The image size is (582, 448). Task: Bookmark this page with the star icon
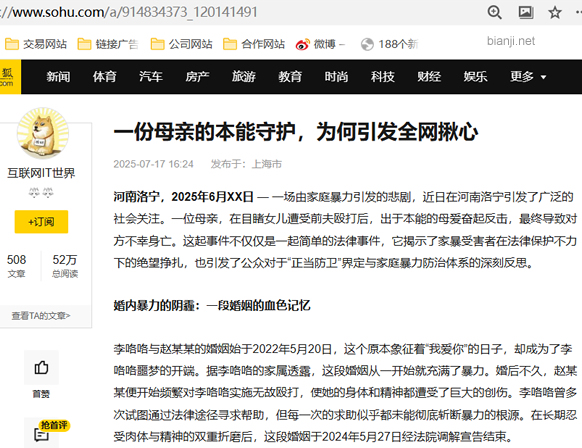pyautogui.click(x=555, y=13)
